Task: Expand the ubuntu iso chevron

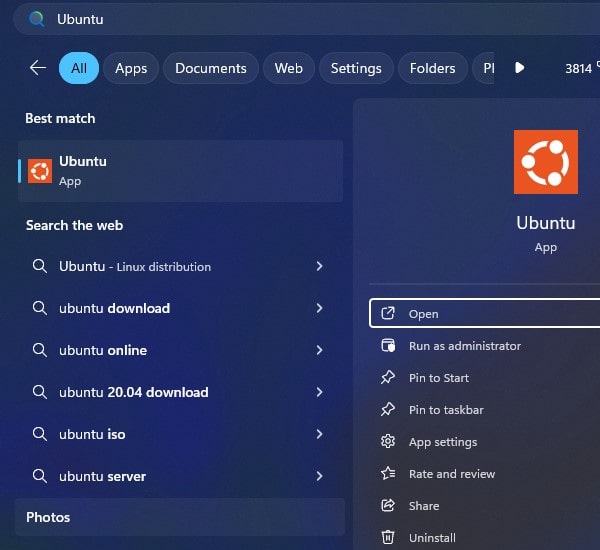Action: tap(320, 434)
